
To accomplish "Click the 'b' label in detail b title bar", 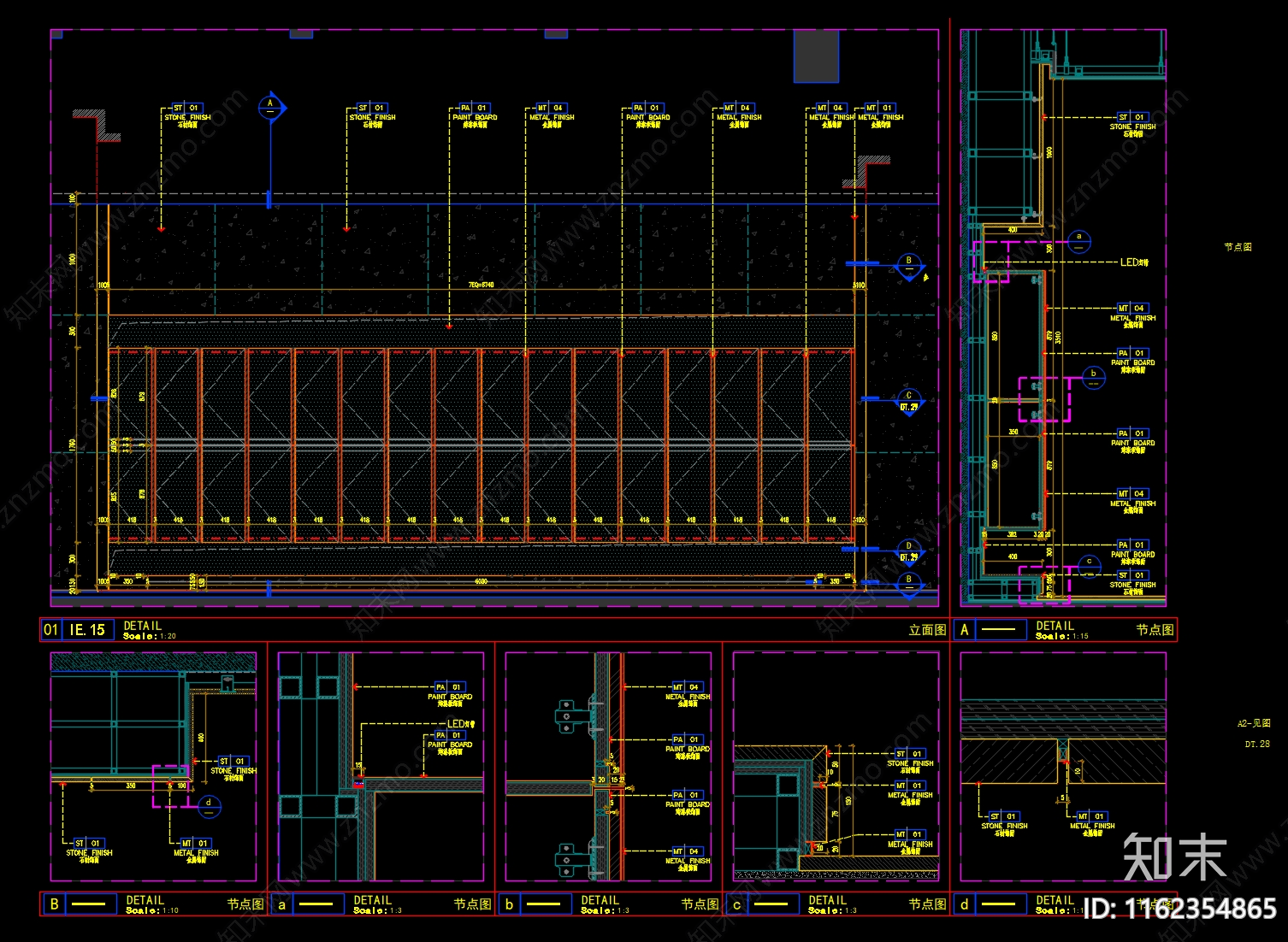I will pyautogui.click(x=510, y=904).
